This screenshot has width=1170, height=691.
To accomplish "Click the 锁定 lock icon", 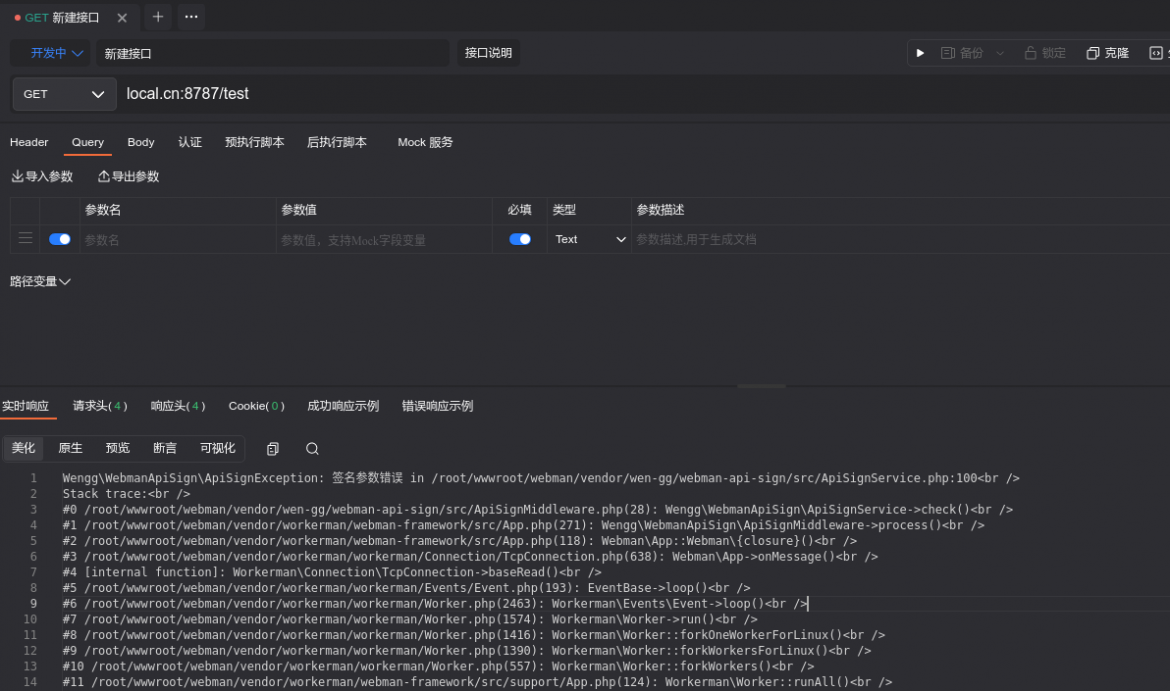I will pyautogui.click(x=1030, y=53).
